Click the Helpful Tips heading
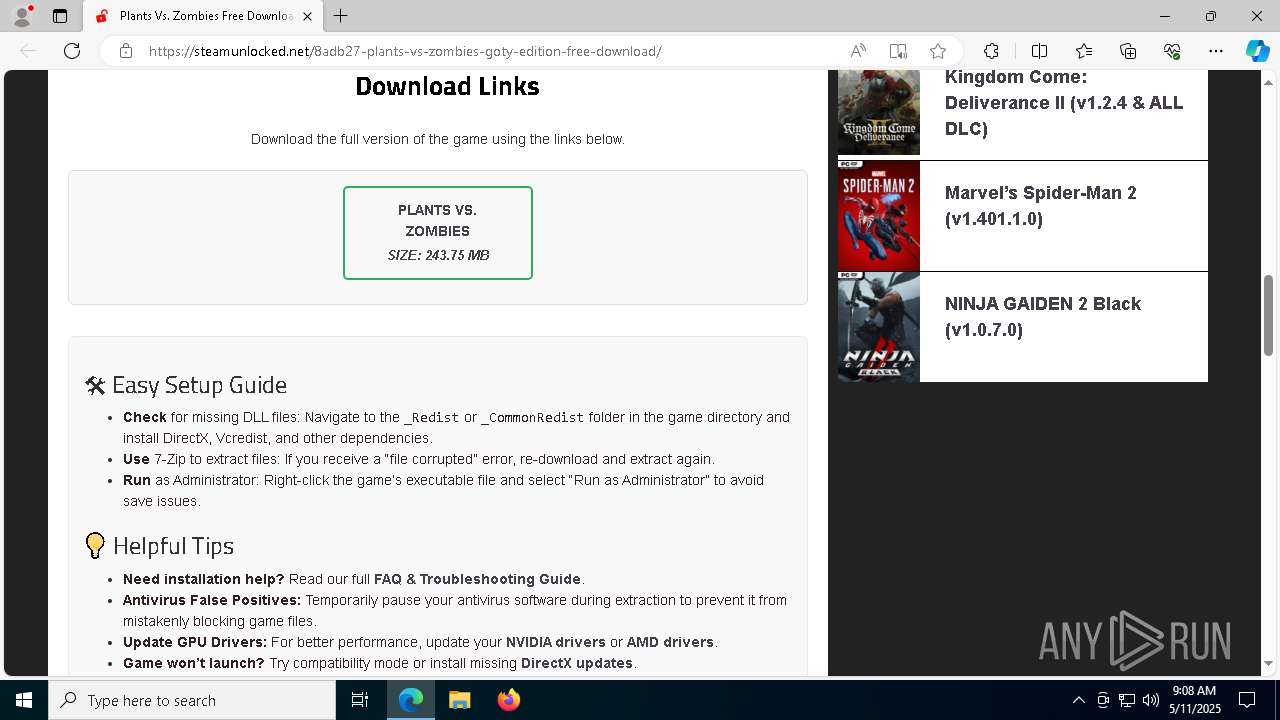The image size is (1280, 720). click(x=160, y=546)
